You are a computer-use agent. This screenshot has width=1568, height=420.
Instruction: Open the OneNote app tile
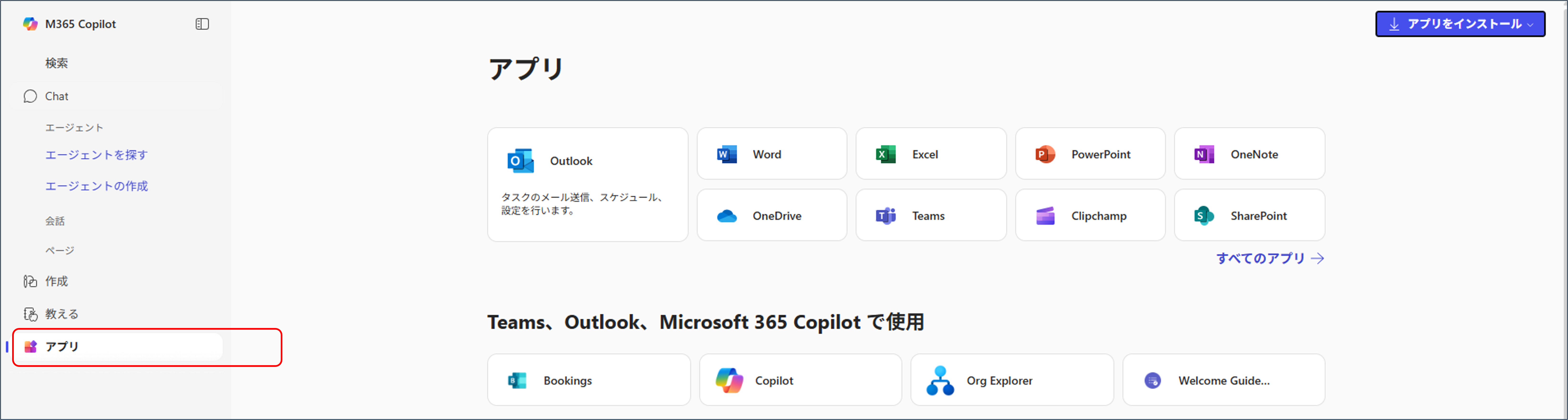pos(1249,154)
